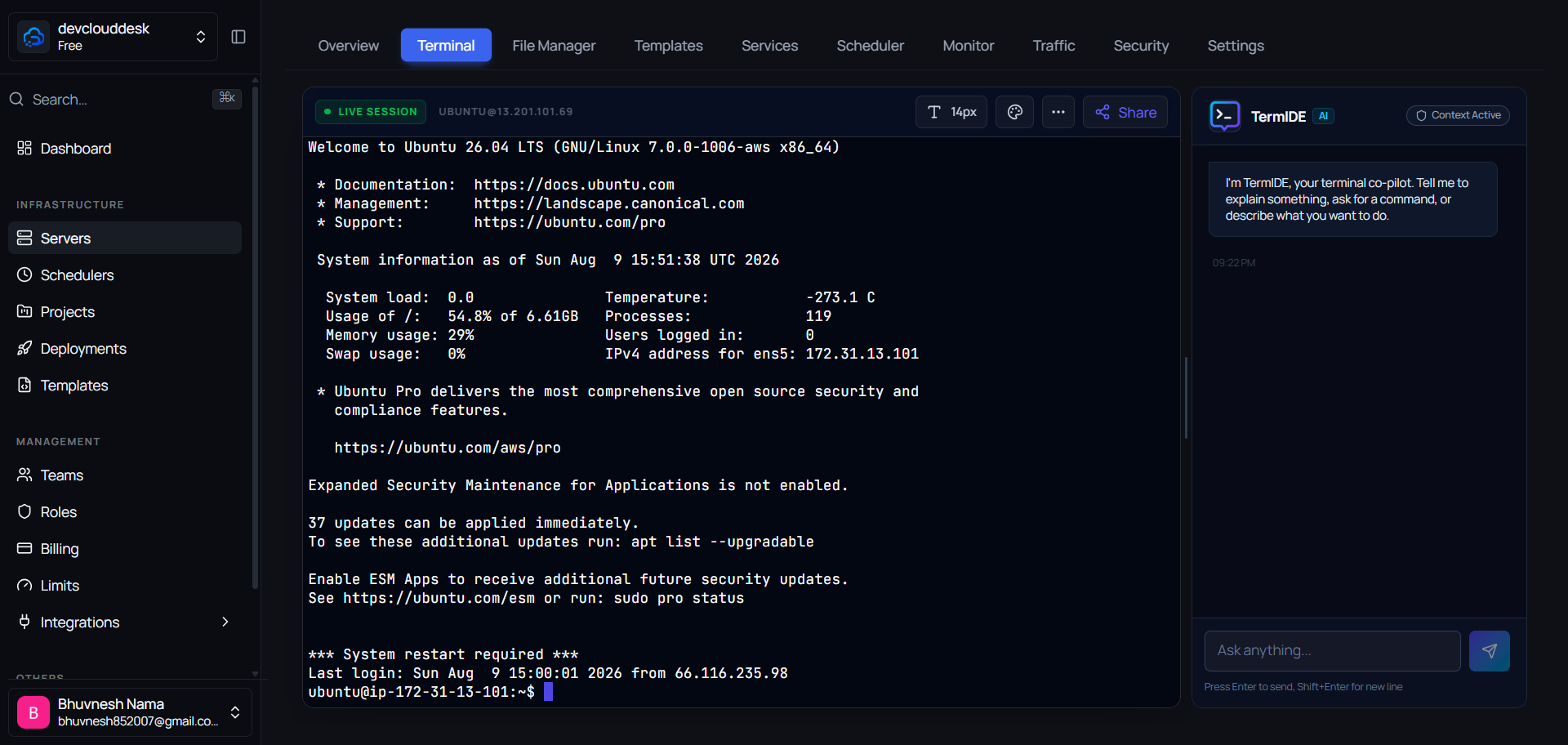Click the Billing card icon
This screenshot has width=1568, height=745.
click(24, 548)
